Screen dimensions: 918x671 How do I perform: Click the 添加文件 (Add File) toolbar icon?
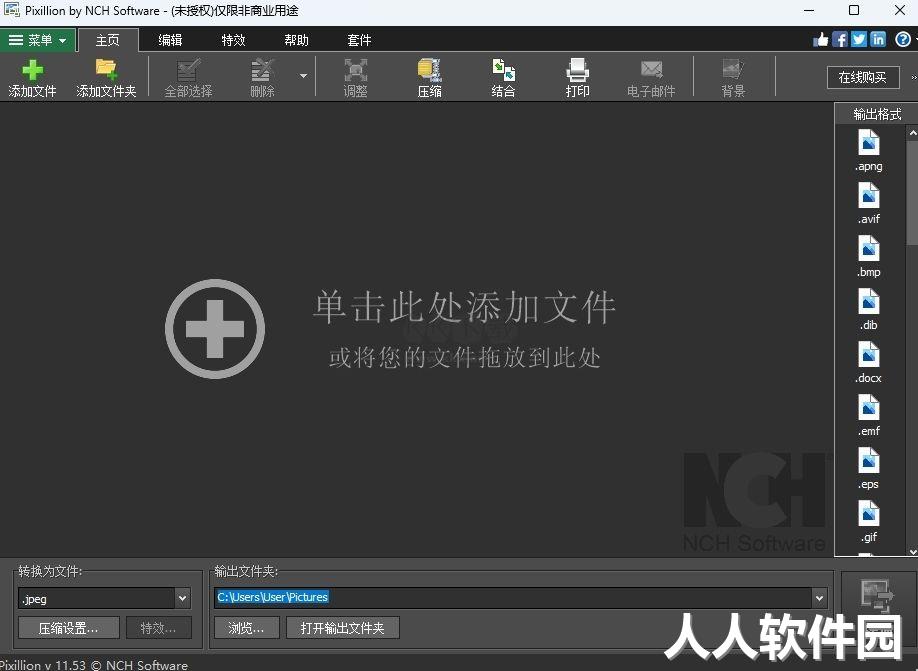(32, 77)
